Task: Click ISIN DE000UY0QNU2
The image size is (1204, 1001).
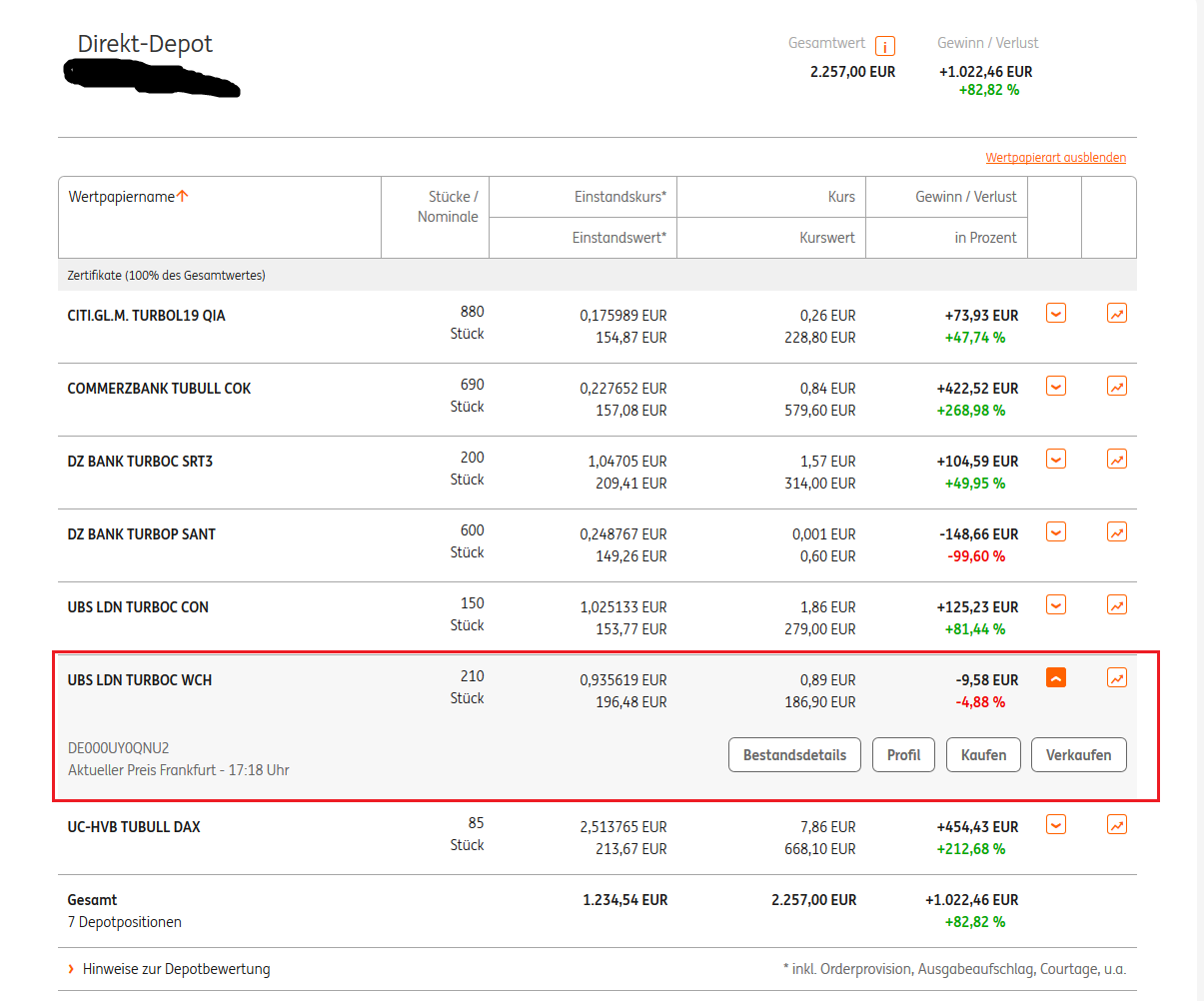Action: pyautogui.click(x=118, y=748)
